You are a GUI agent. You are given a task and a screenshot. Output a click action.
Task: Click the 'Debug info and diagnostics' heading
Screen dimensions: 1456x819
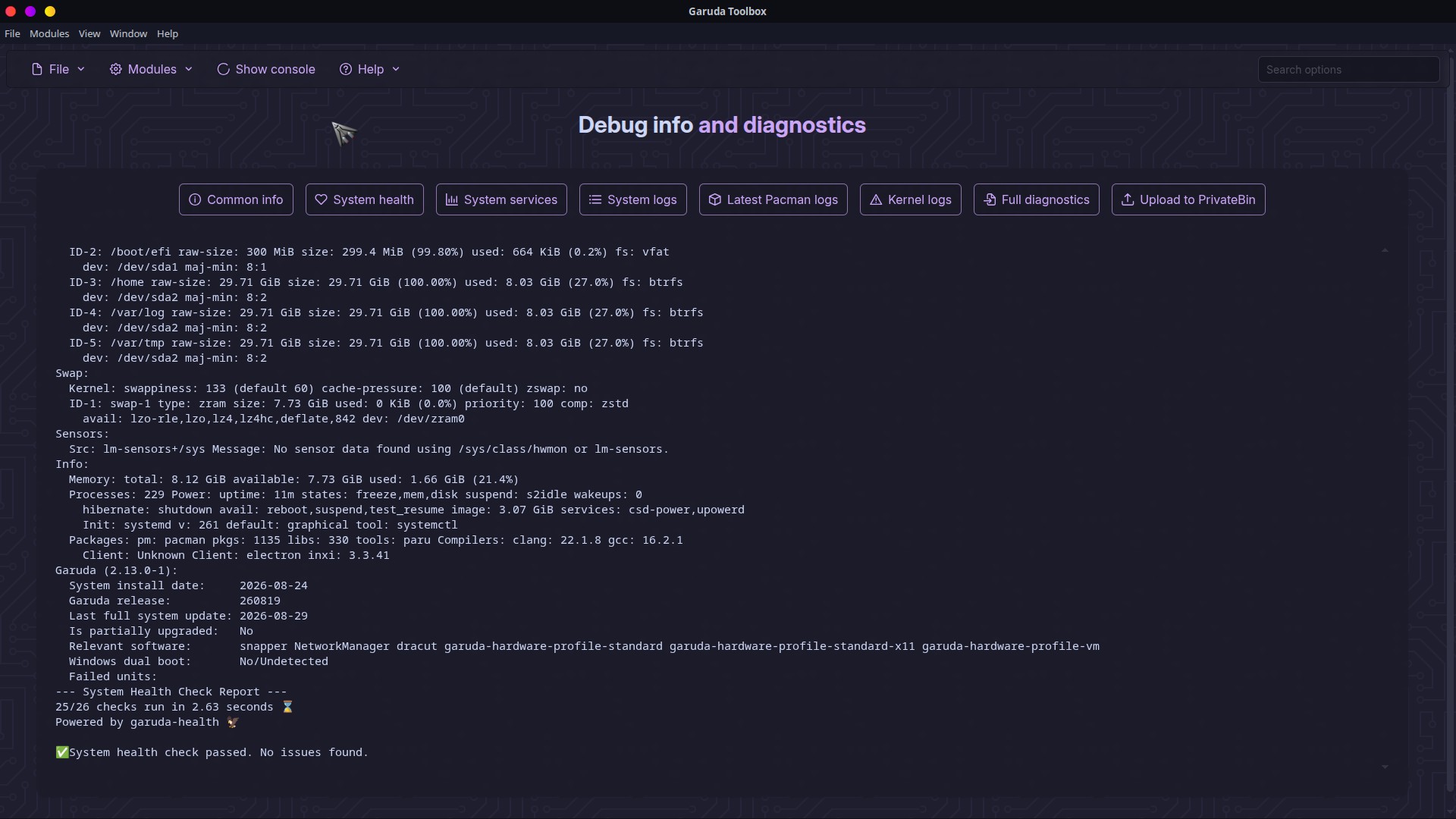tap(722, 125)
